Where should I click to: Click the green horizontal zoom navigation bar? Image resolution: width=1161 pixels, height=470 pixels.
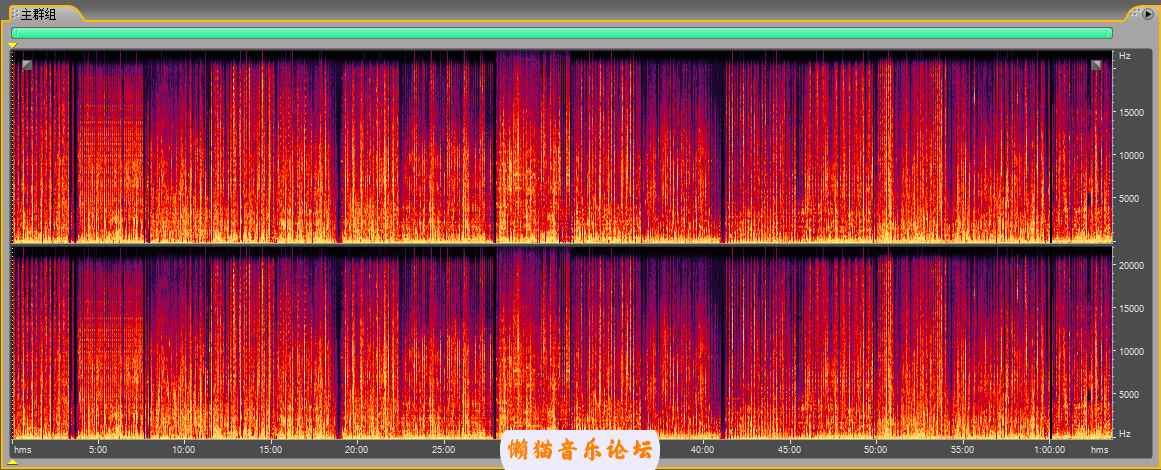[562, 33]
